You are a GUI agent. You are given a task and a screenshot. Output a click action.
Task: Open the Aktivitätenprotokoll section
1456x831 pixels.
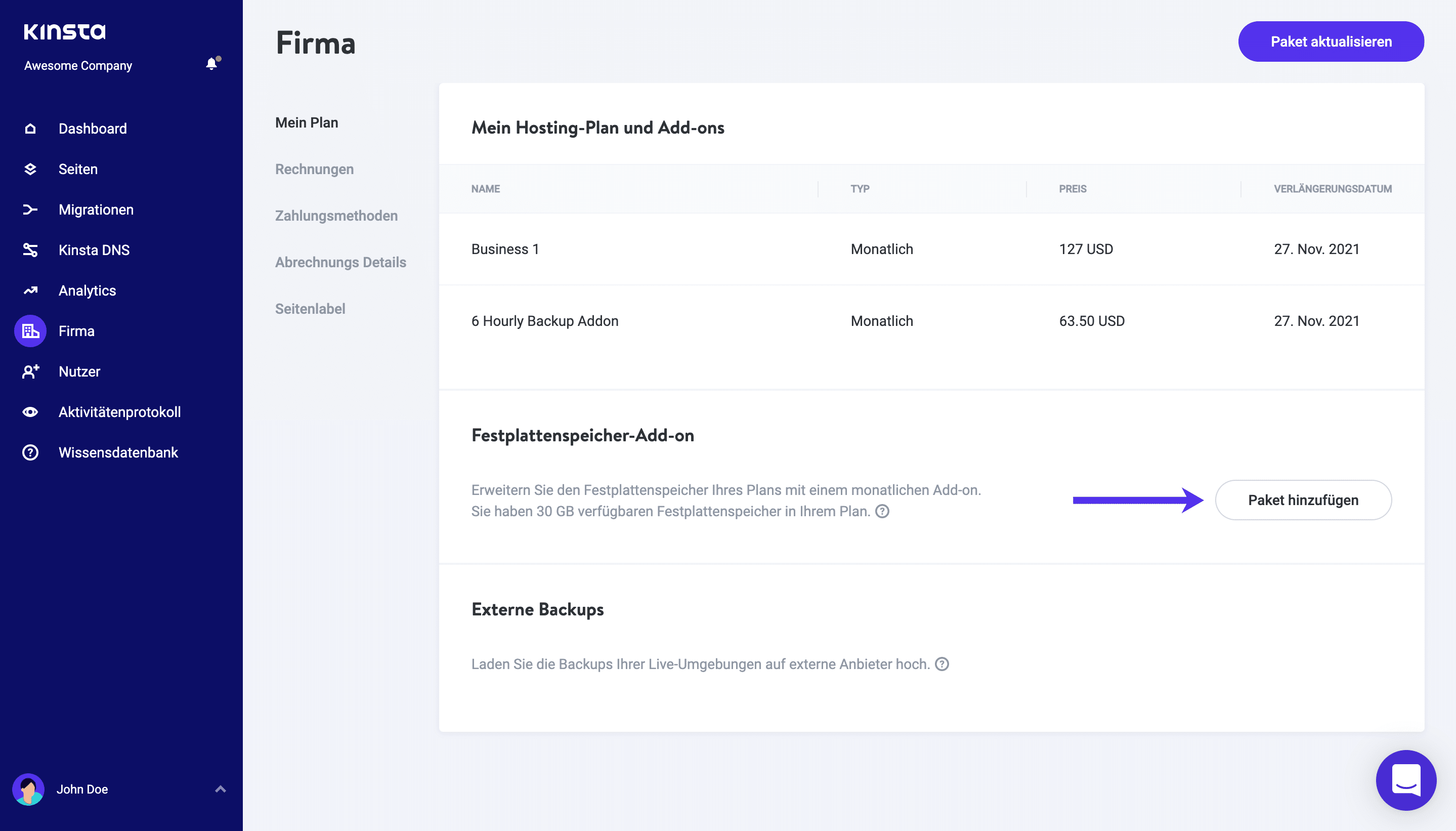(120, 411)
